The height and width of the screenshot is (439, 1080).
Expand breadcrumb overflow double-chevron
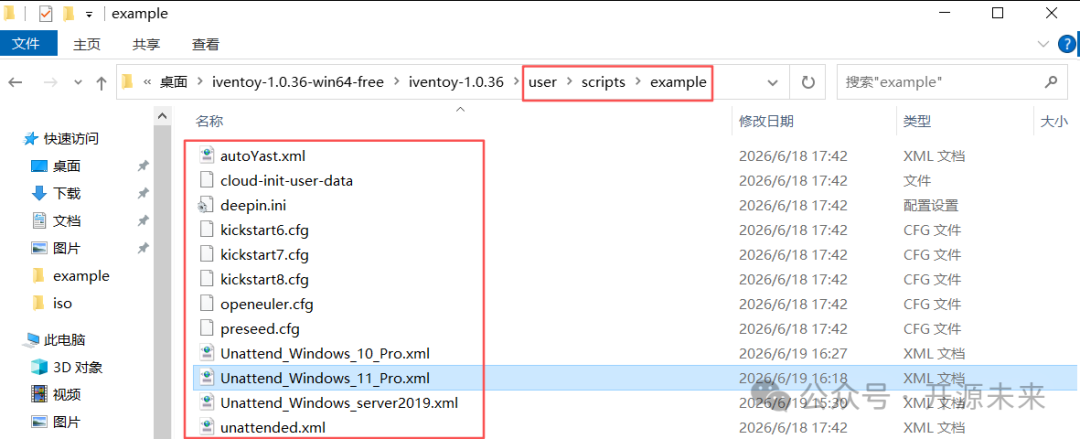147,83
